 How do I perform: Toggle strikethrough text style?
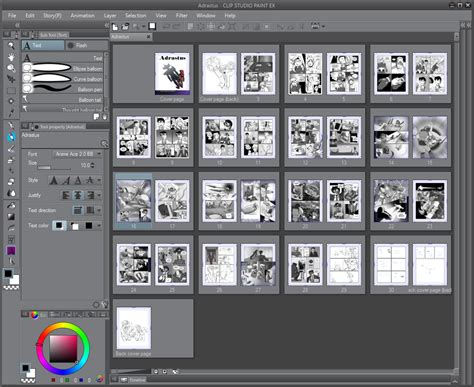[x=89, y=180]
